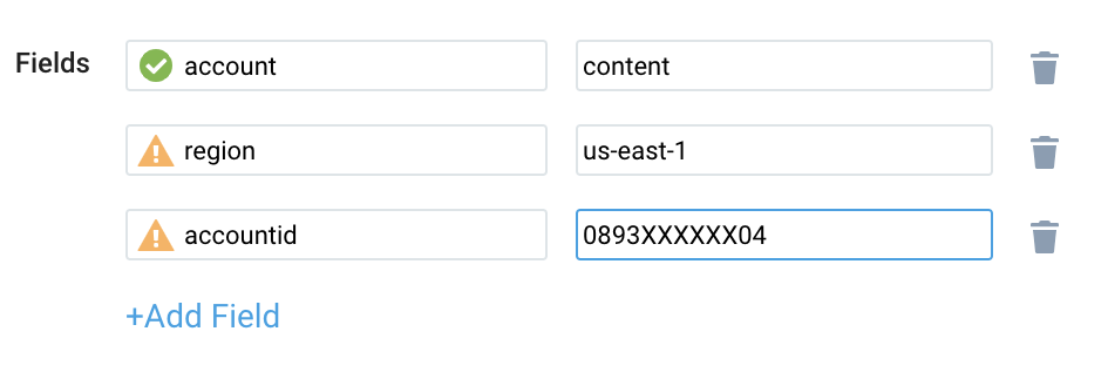Place cursor in the highlighted account ID value box
Viewport: 1100px width, 372px height.
point(784,234)
